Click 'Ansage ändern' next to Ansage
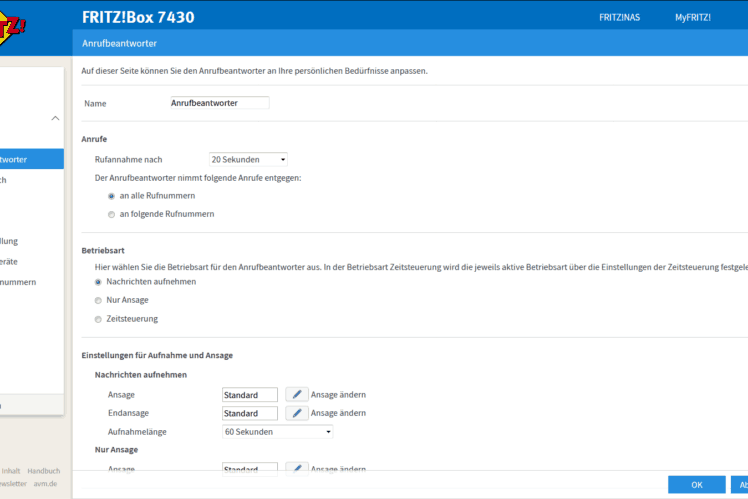The image size is (748, 499). (338, 395)
